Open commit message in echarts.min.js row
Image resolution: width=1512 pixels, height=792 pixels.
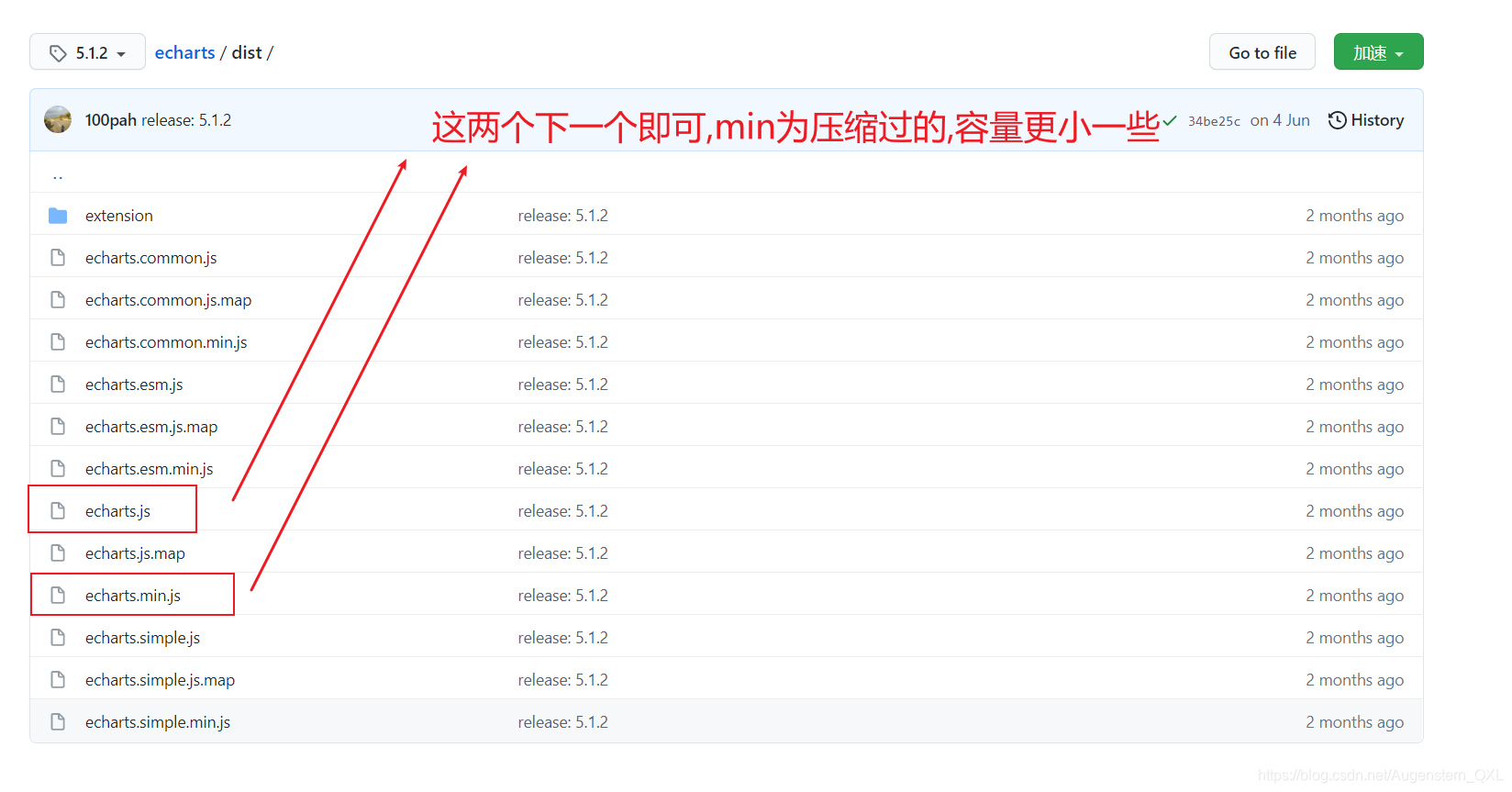coord(562,596)
